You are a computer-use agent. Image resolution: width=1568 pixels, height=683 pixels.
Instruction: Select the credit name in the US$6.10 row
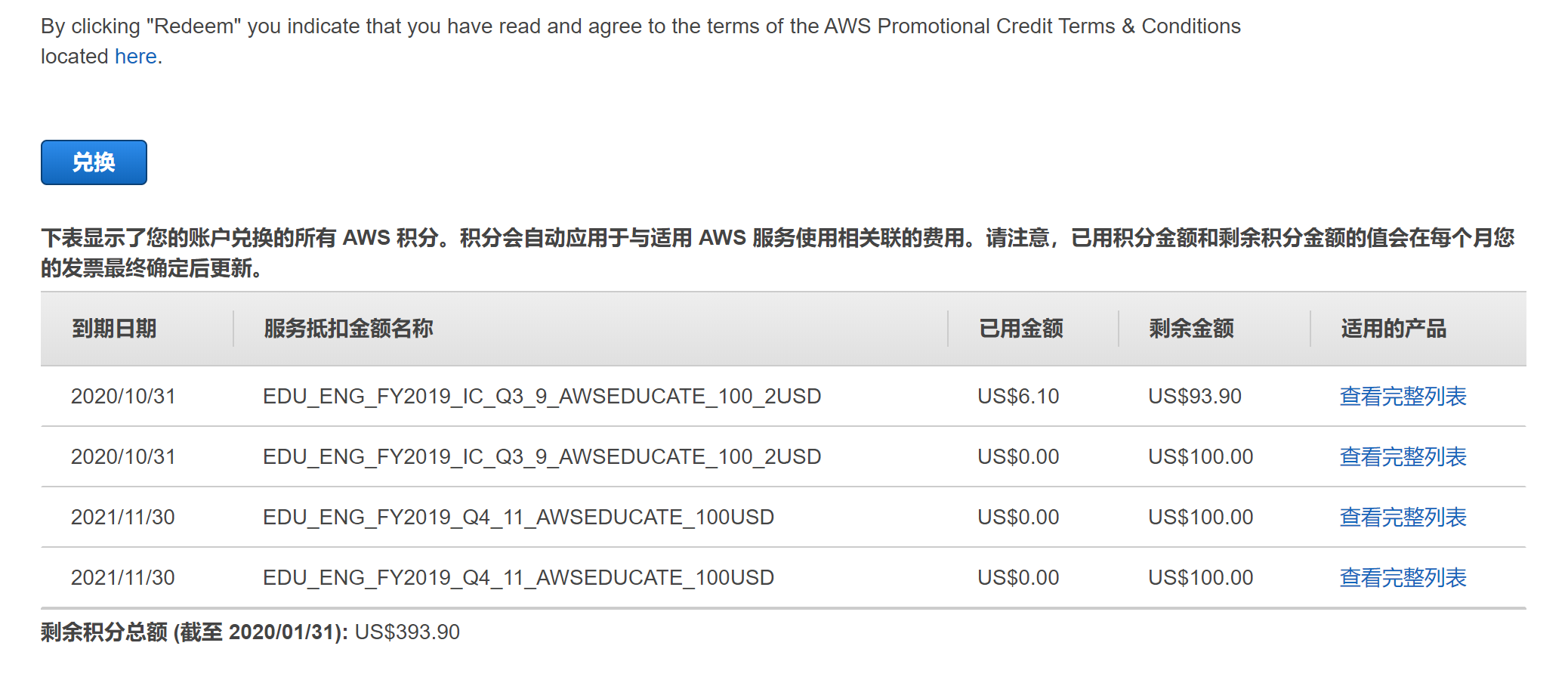[542, 397]
